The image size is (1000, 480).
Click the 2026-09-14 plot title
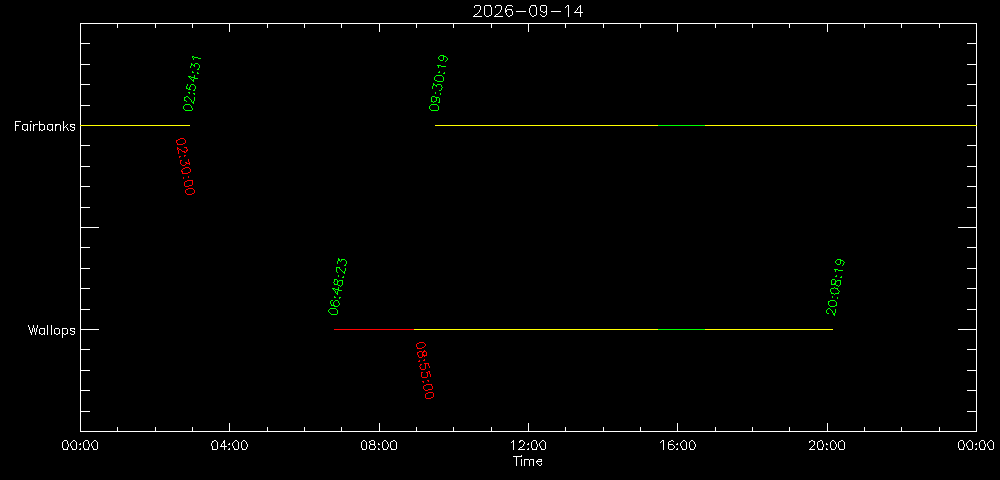pos(527,11)
